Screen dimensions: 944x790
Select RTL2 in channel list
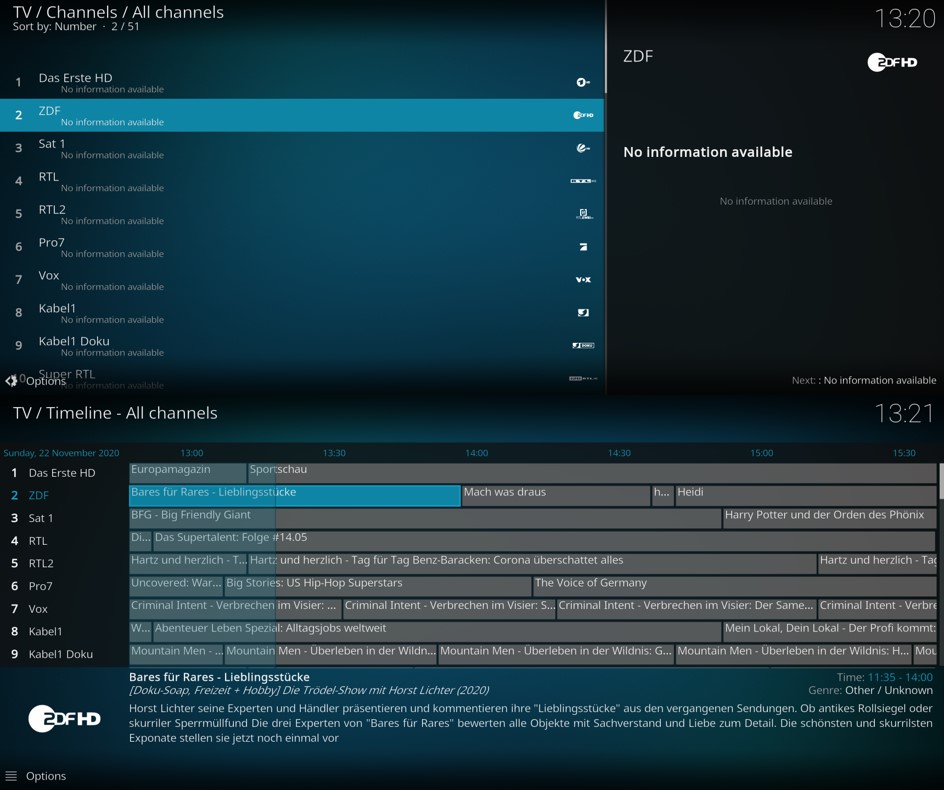click(302, 214)
